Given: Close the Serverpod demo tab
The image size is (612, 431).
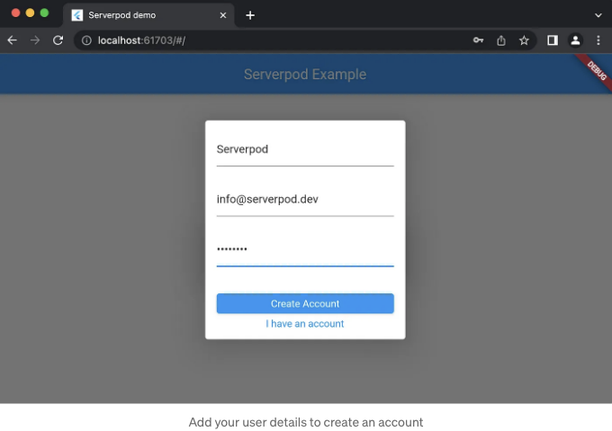Looking at the screenshot, I should point(223,15).
